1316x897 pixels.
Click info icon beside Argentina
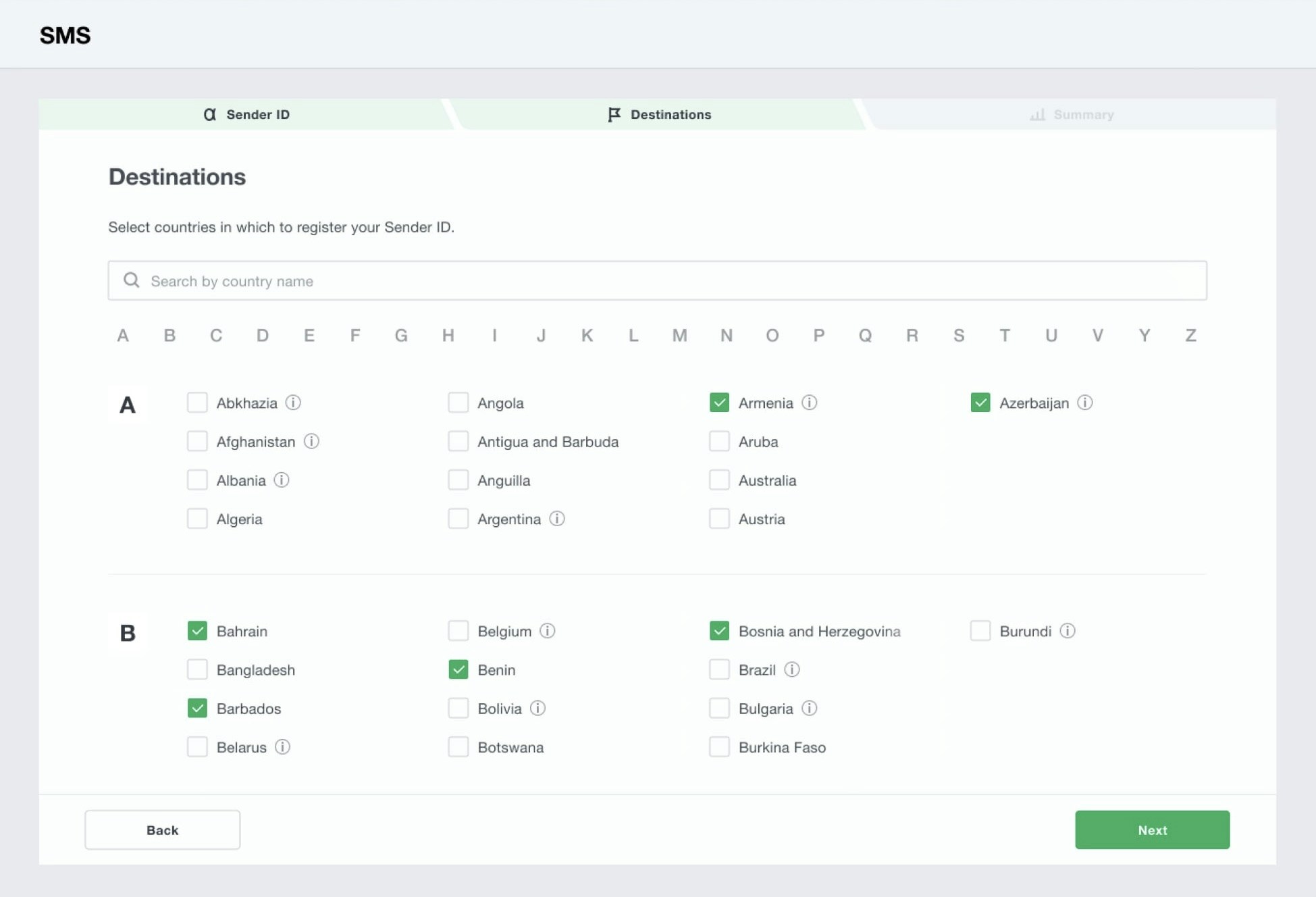click(x=556, y=519)
